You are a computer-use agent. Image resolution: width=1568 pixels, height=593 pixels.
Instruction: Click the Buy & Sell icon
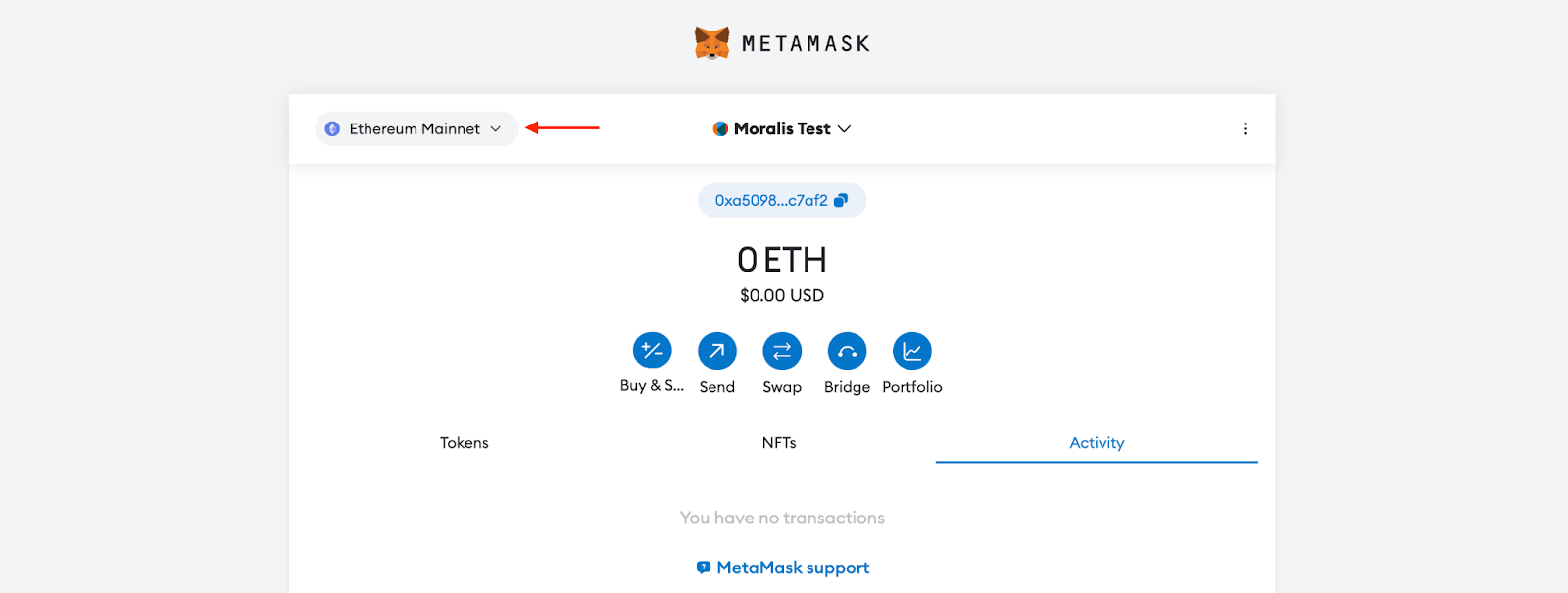pyautogui.click(x=651, y=353)
